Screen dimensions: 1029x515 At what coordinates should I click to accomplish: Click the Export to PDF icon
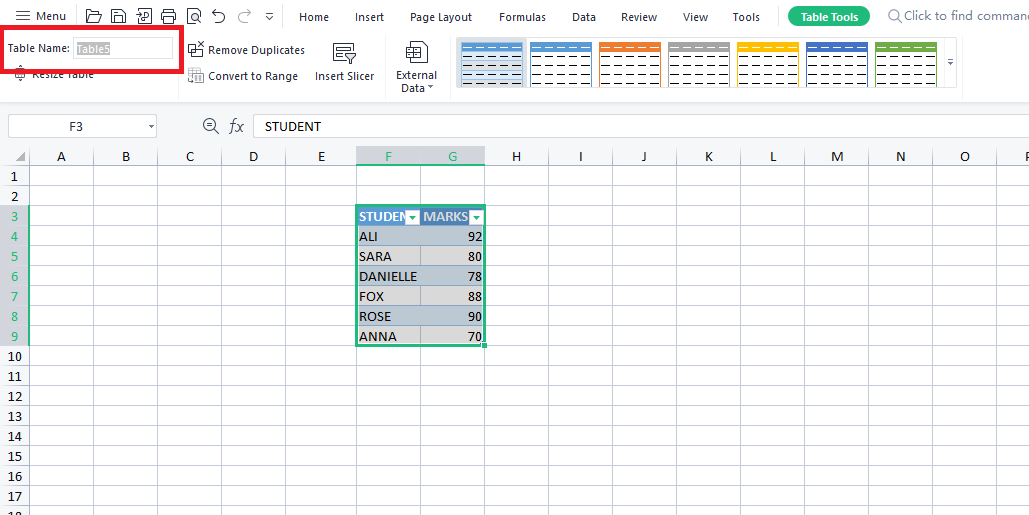click(144, 16)
